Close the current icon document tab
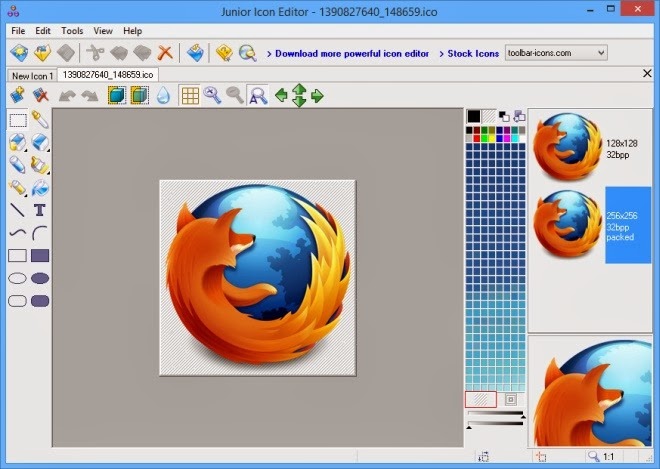Image resolution: width=660 pixels, height=469 pixels. pyautogui.click(x=647, y=73)
